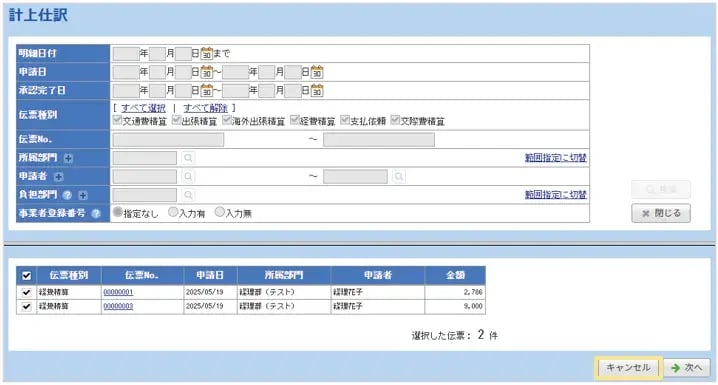Click first 申請者 input field

(x=145, y=176)
